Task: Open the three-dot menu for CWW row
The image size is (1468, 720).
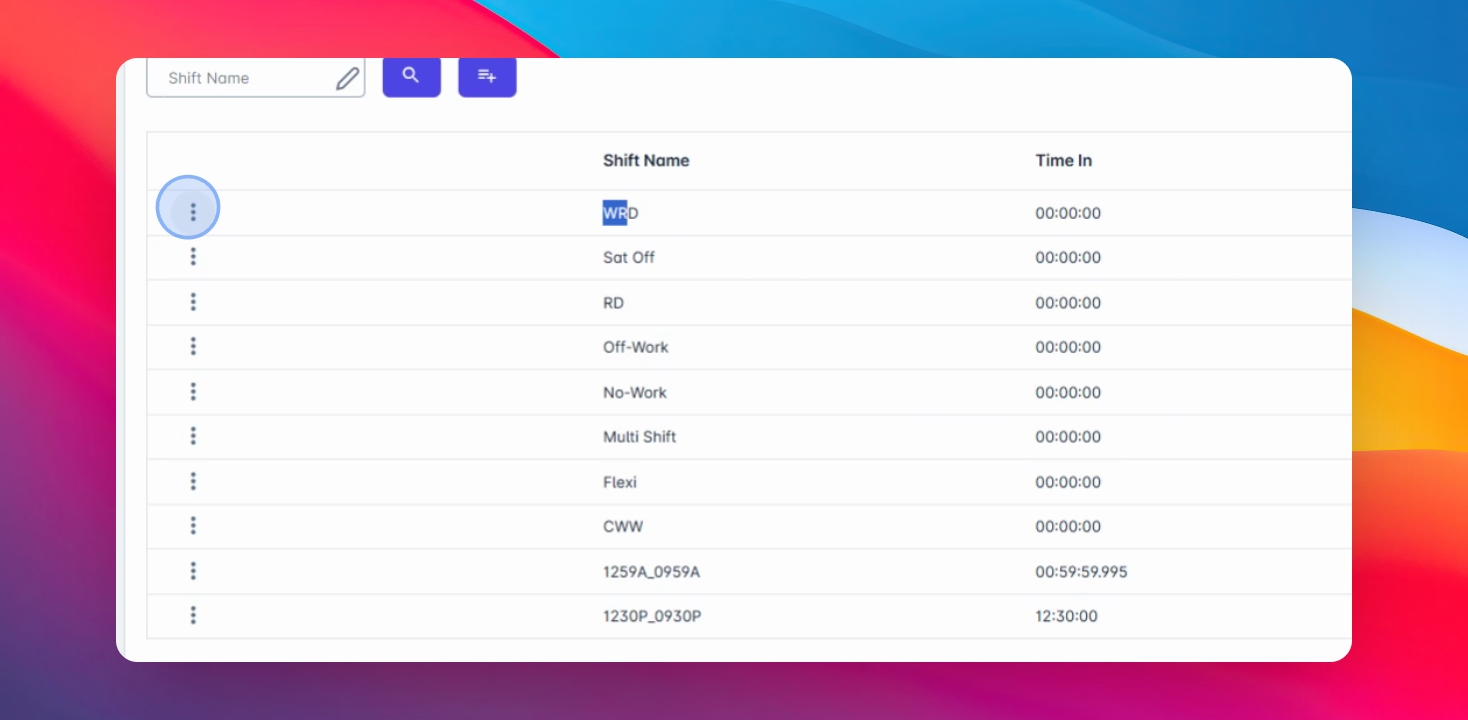Action: [193, 526]
